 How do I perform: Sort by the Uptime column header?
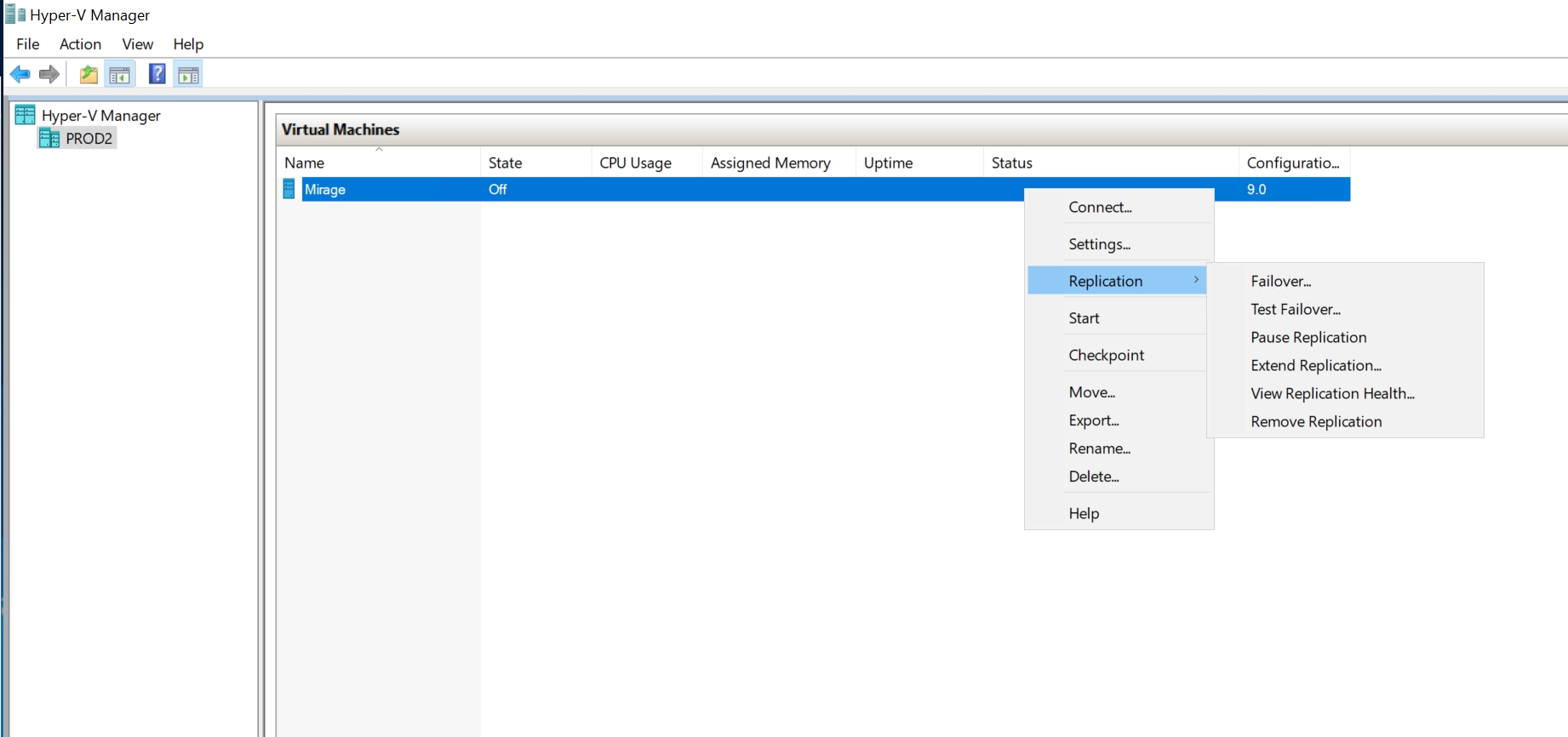[x=919, y=163]
